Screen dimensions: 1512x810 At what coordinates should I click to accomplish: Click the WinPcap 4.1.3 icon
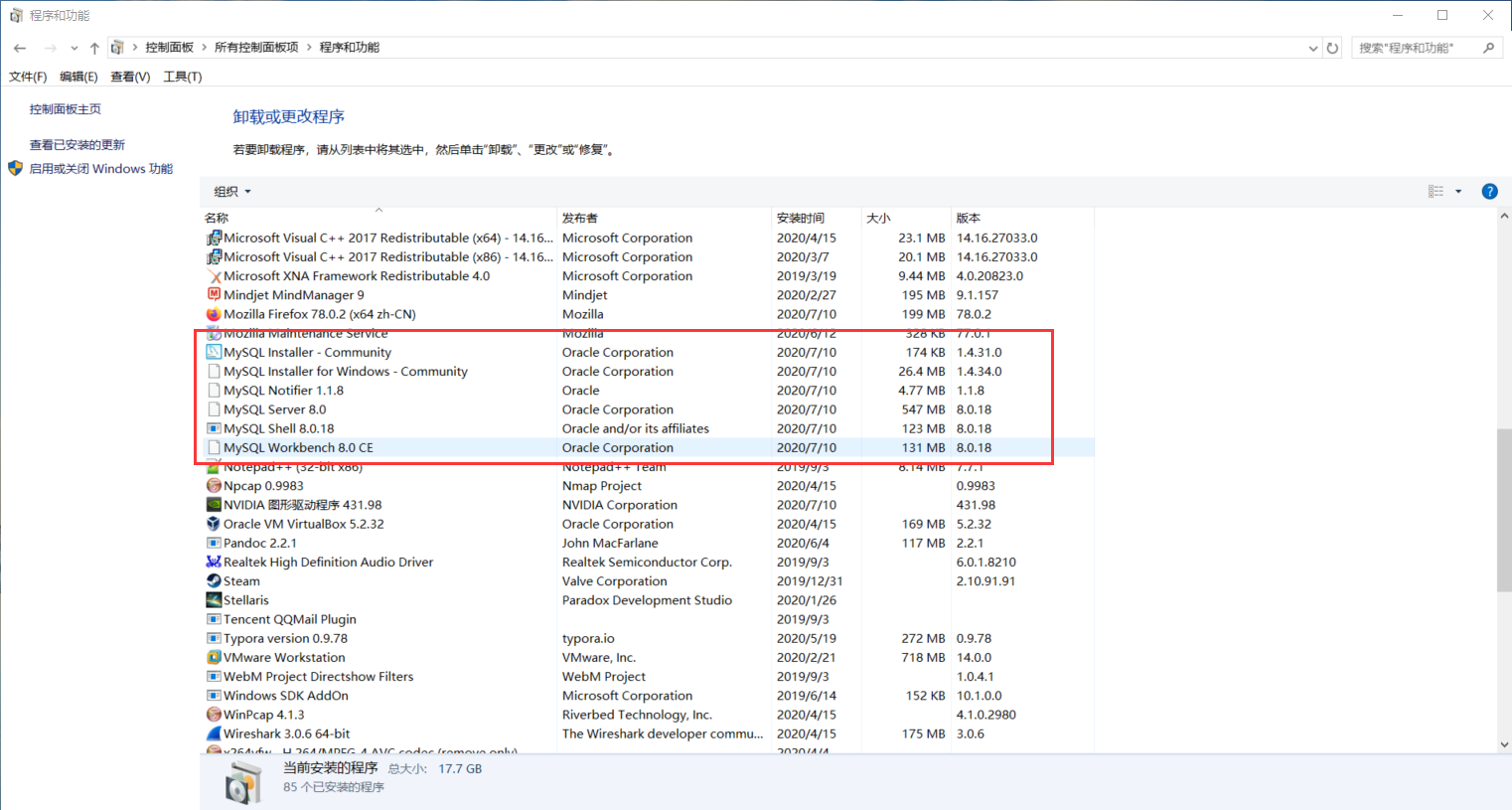coord(214,715)
